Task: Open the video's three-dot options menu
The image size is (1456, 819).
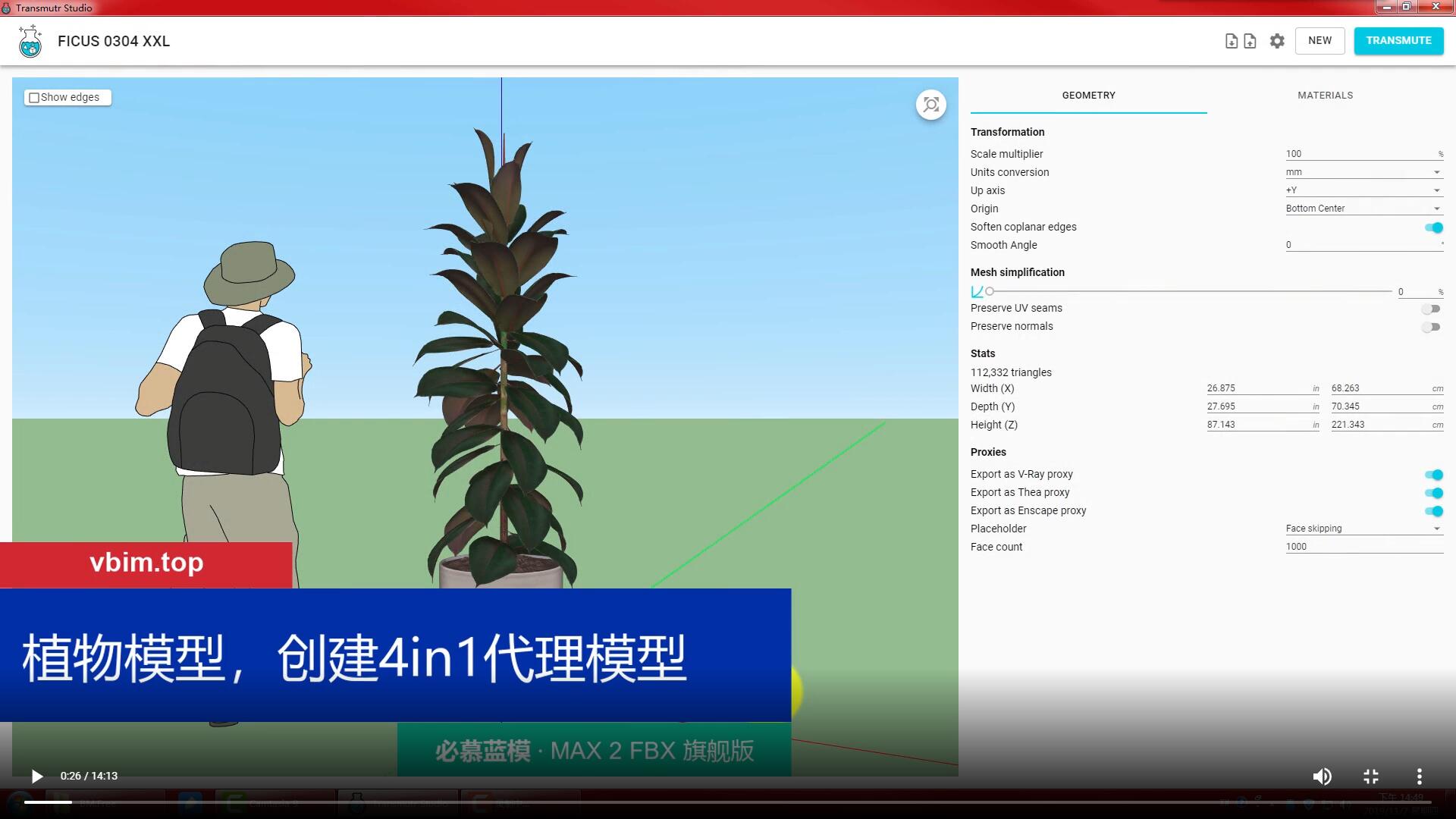Action: [1419, 776]
